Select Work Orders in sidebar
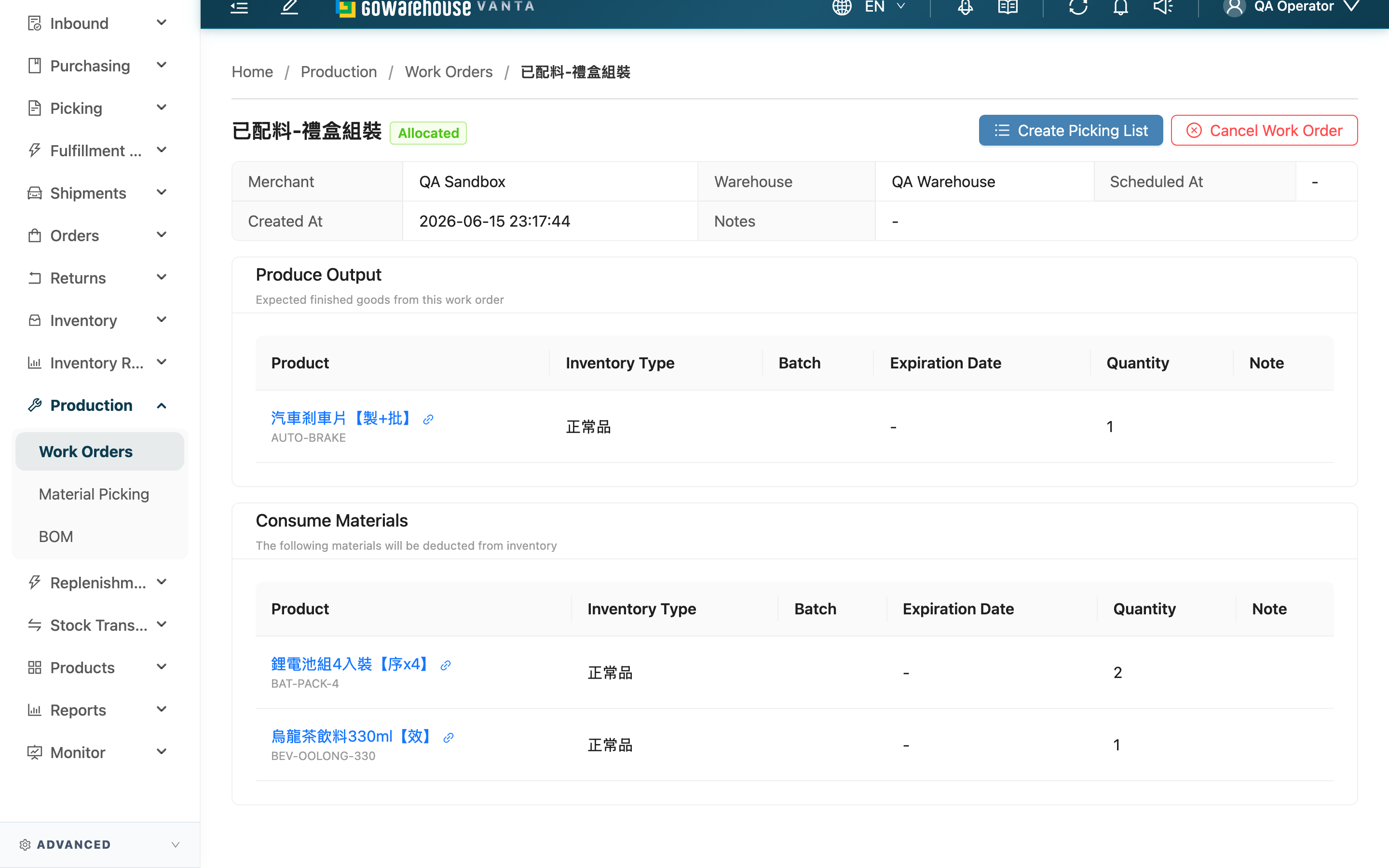 pyautogui.click(x=100, y=452)
